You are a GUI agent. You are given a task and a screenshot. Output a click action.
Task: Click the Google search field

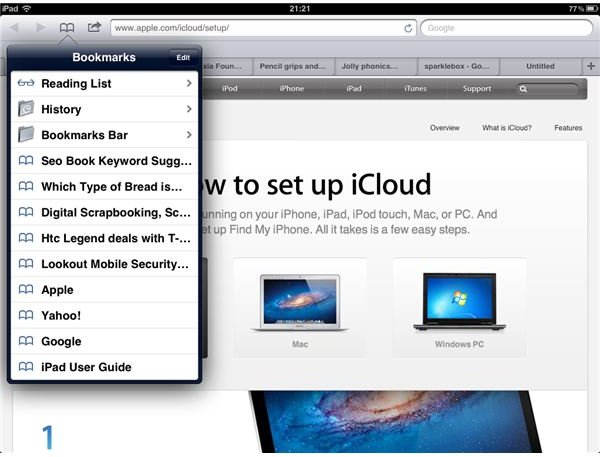pos(507,28)
